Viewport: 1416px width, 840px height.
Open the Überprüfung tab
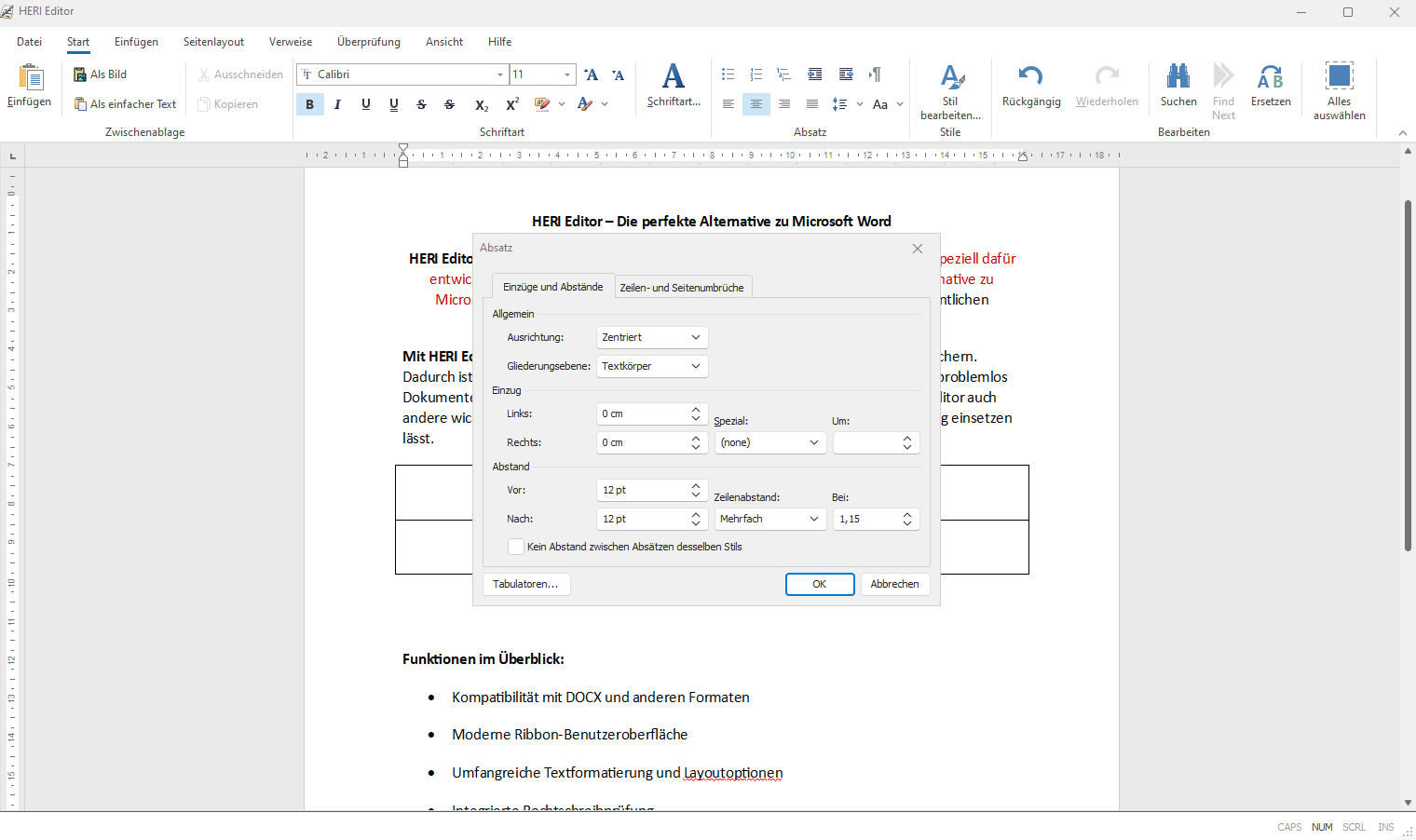tap(369, 42)
